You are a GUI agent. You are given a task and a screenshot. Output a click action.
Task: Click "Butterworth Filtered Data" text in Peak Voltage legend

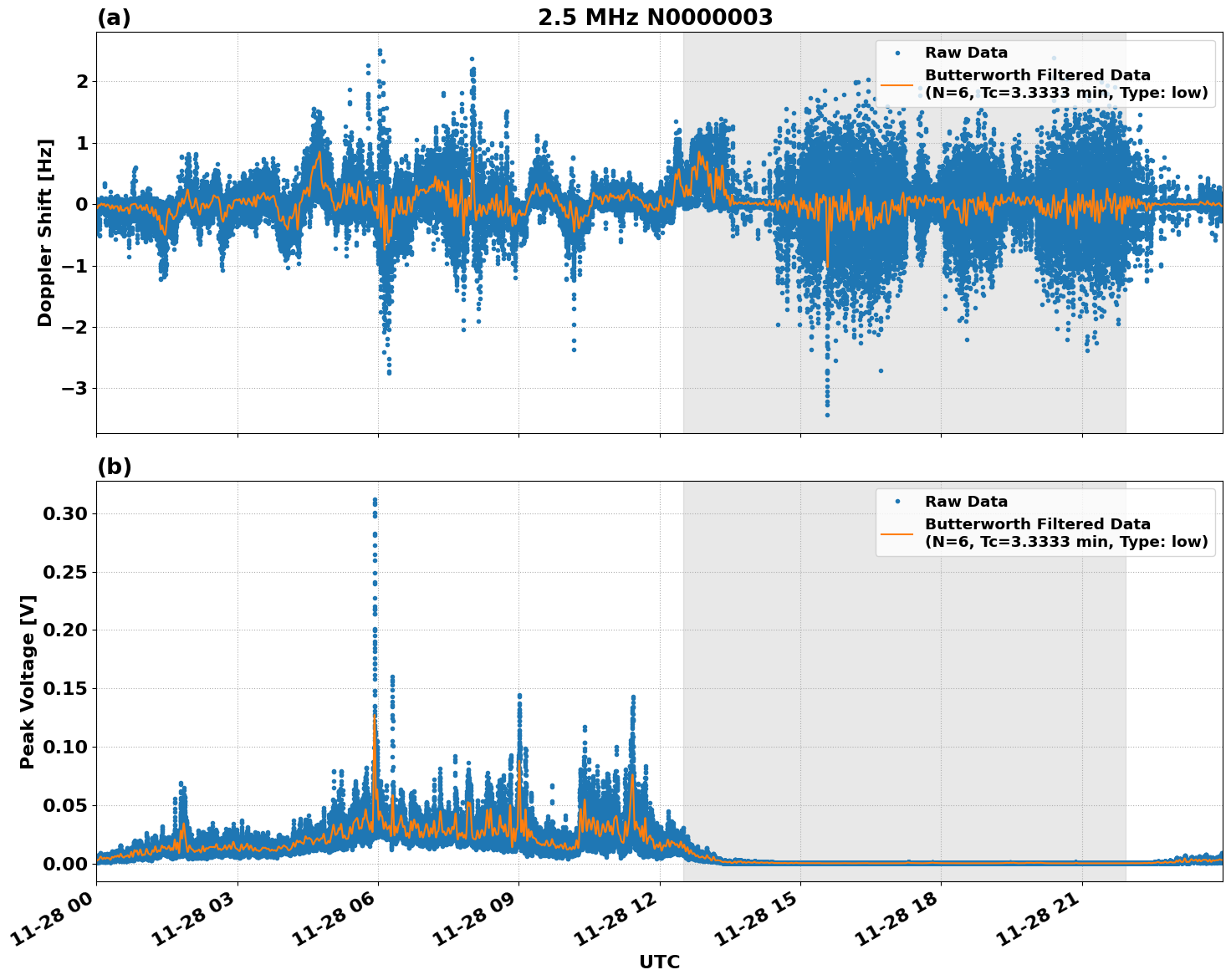[1037, 524]
